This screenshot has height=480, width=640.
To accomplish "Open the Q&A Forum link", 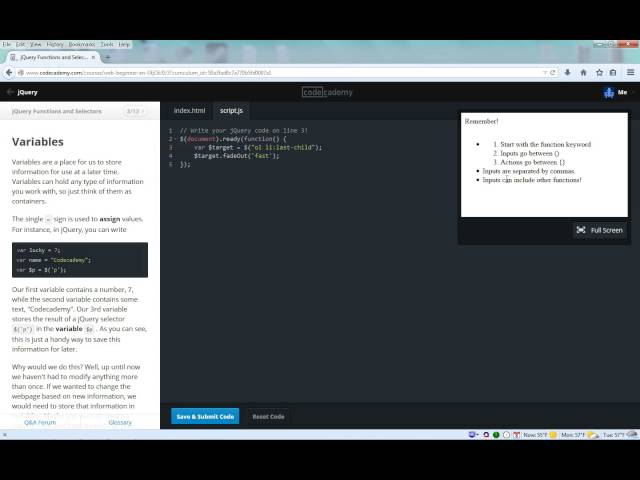I will [x=40, y=422].
